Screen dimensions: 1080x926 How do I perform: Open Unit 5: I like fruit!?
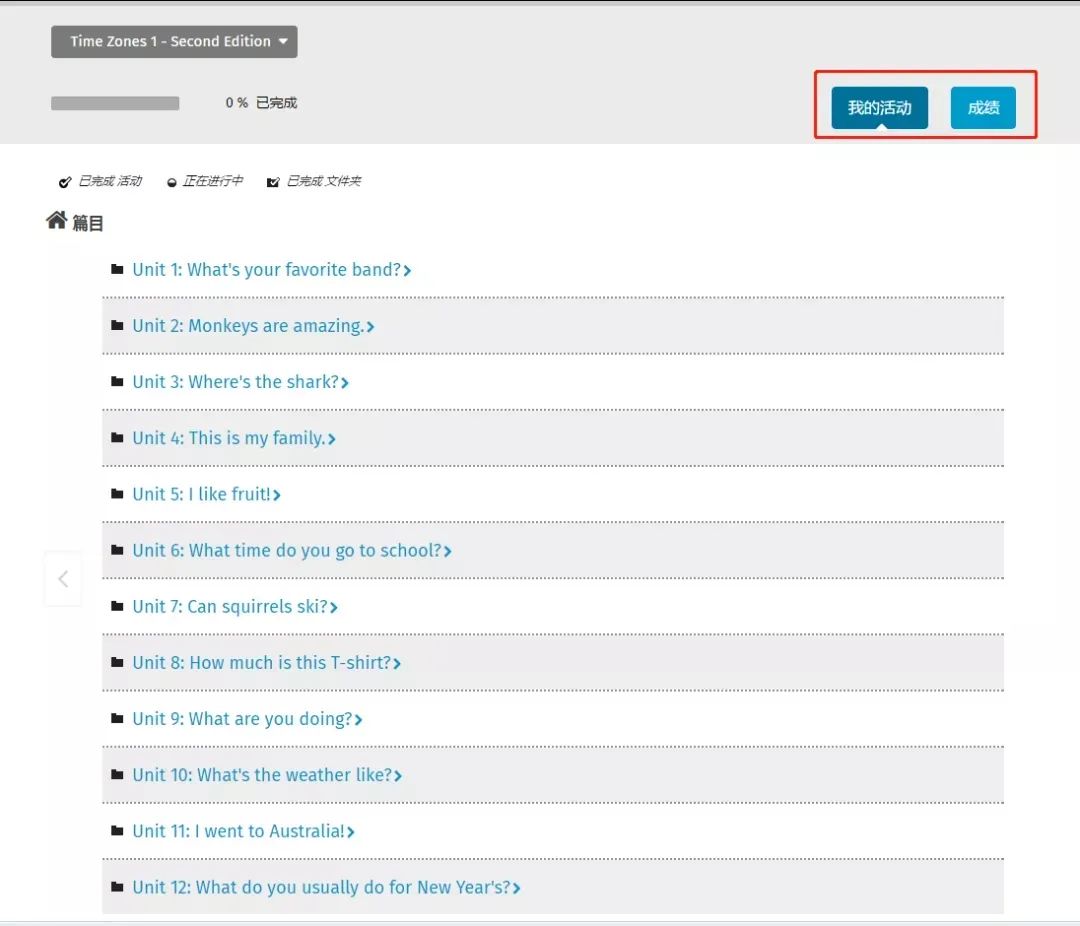pyautogui.click(x=201, y=494)
